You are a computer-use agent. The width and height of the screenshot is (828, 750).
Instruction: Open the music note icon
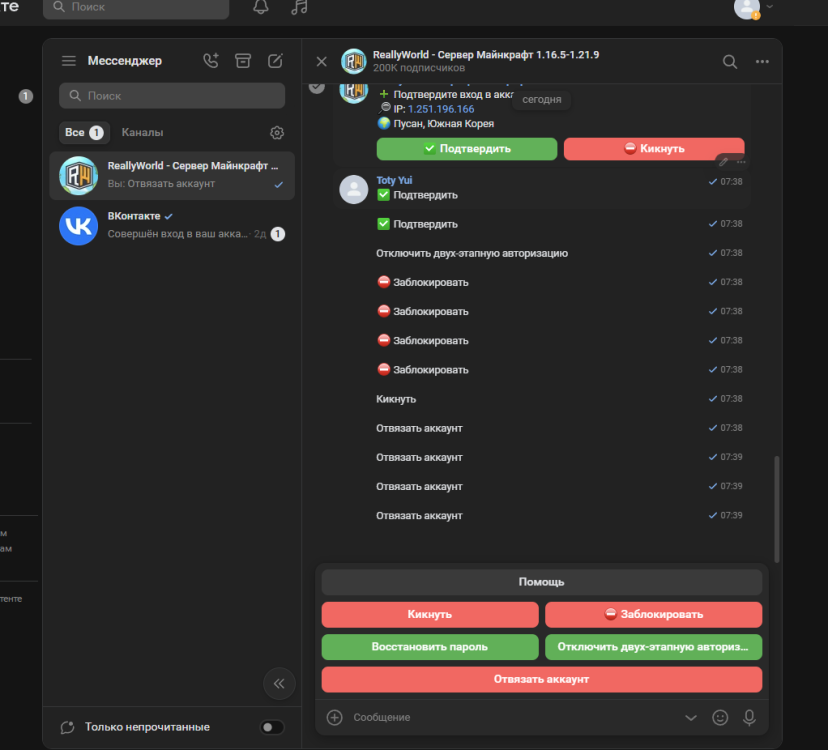299,7
